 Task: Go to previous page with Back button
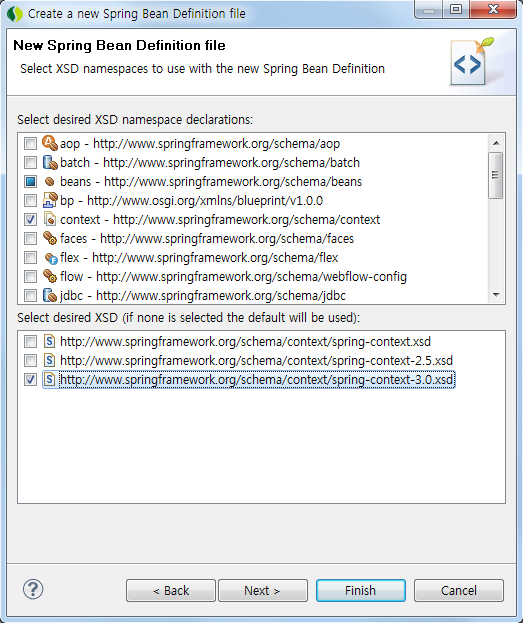point(171,590)
